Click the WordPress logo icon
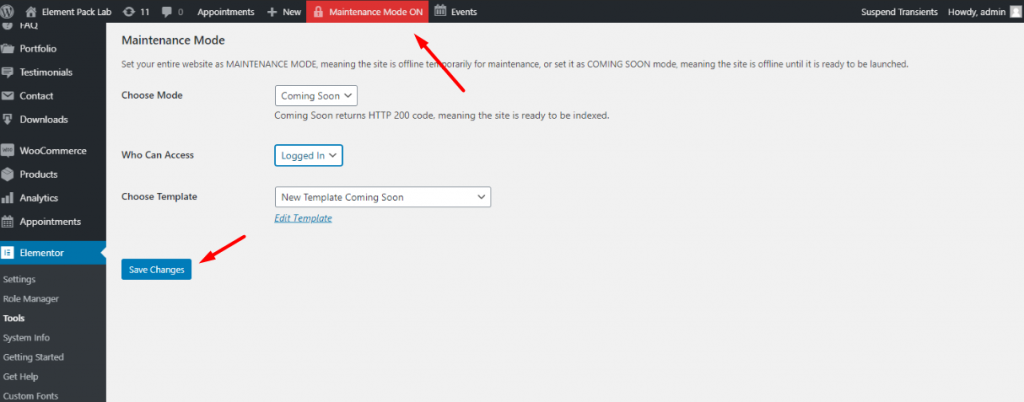Screen dimensions: 1024x402 (x=8, y=12)
